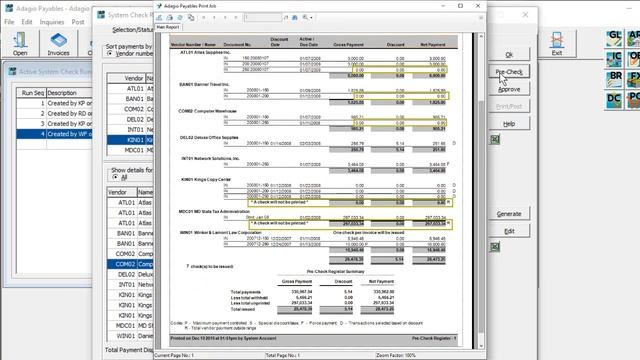Select run sequence 2 row
640x360 pixels.
54,113
